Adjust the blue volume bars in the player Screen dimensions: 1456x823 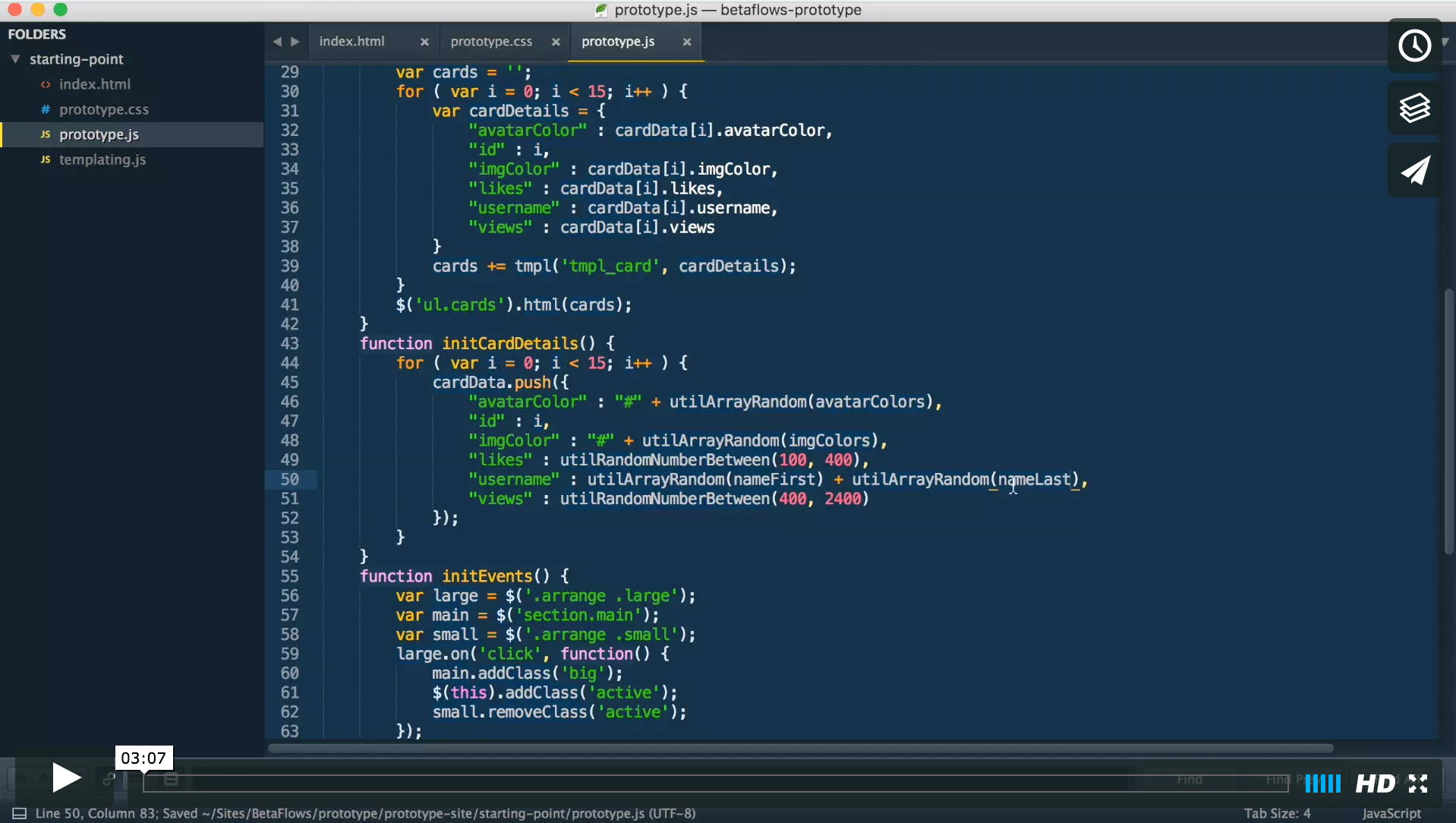click(x=1322, y=784)
